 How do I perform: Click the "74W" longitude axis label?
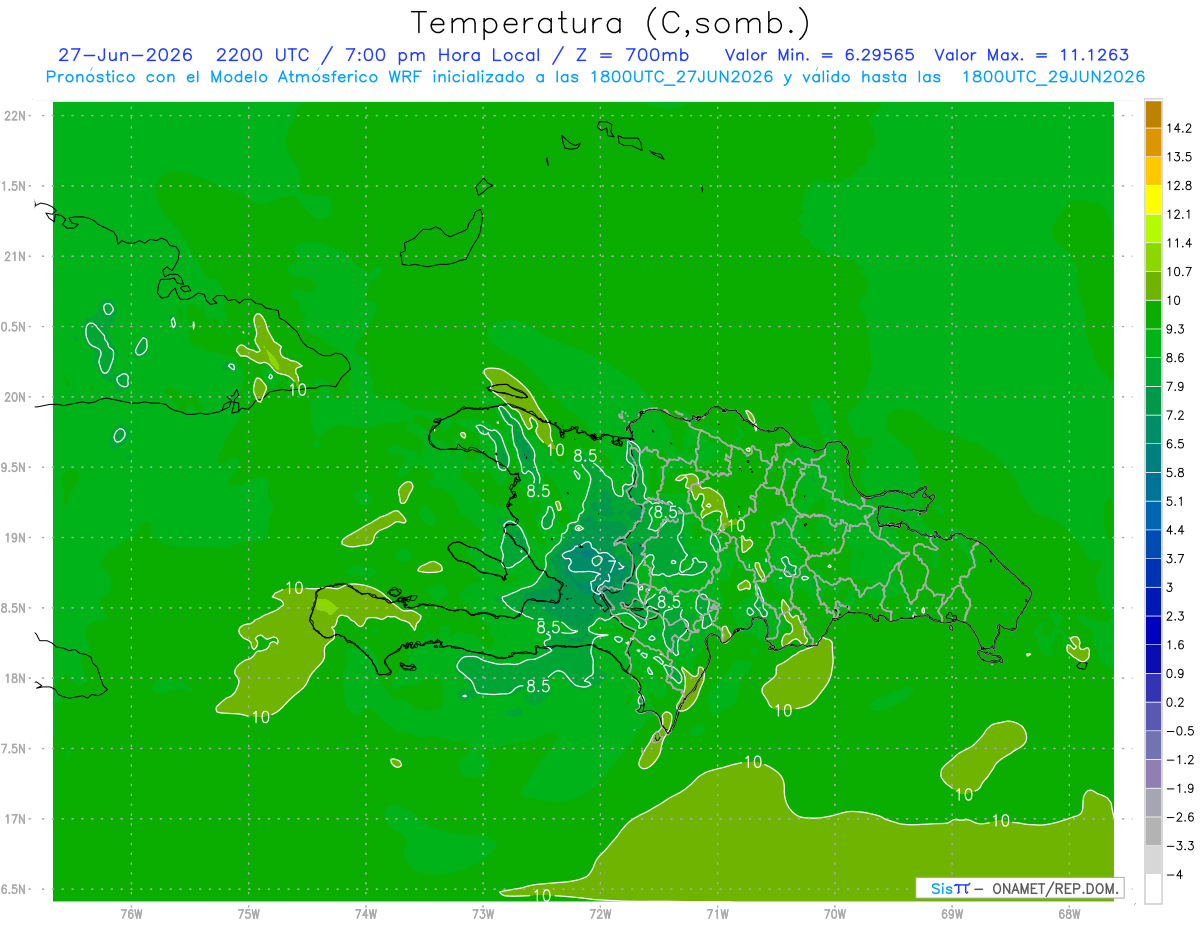pyautogui.click(x=366, y=913)
